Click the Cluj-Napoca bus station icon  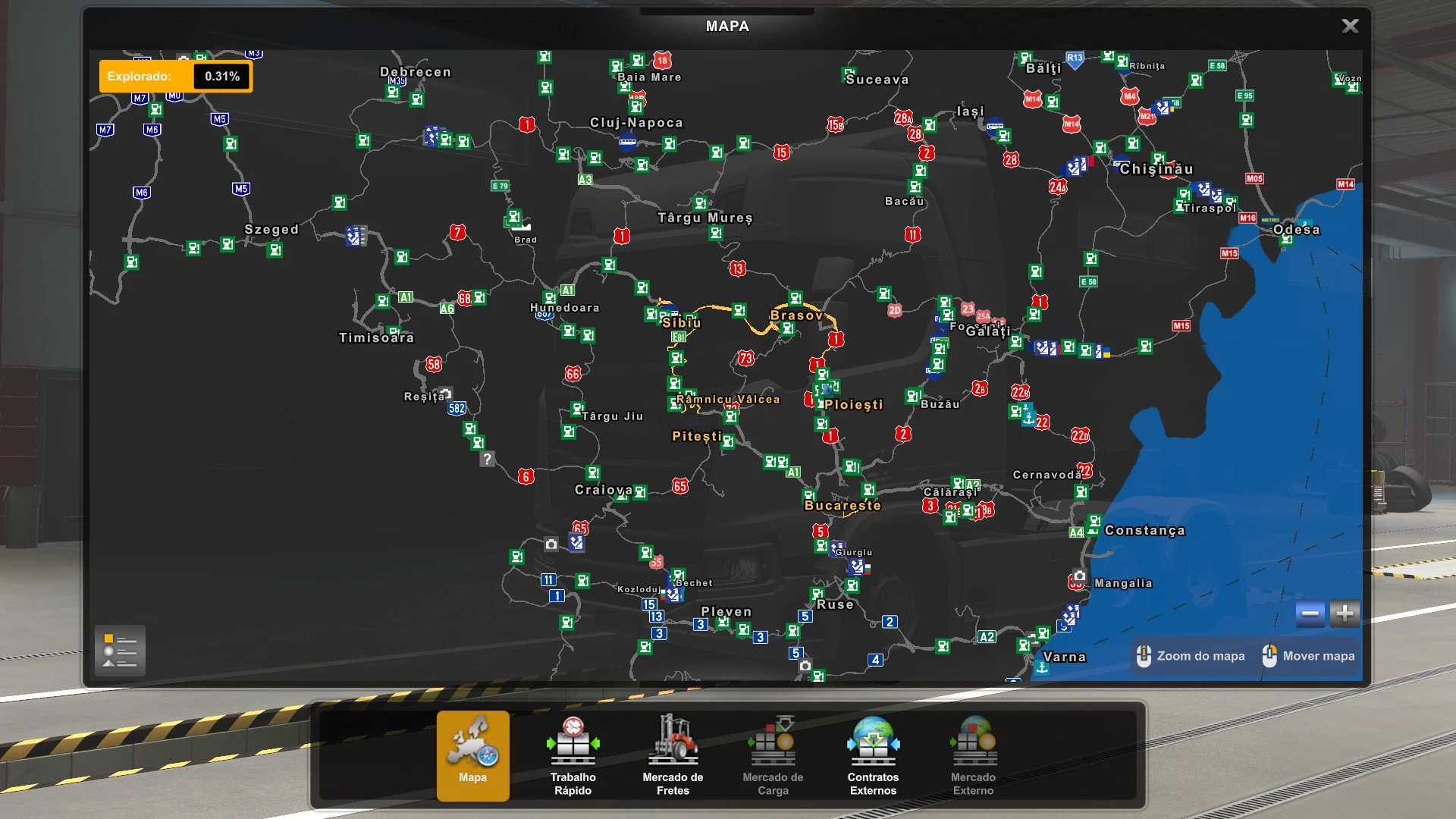pos(627,141)
